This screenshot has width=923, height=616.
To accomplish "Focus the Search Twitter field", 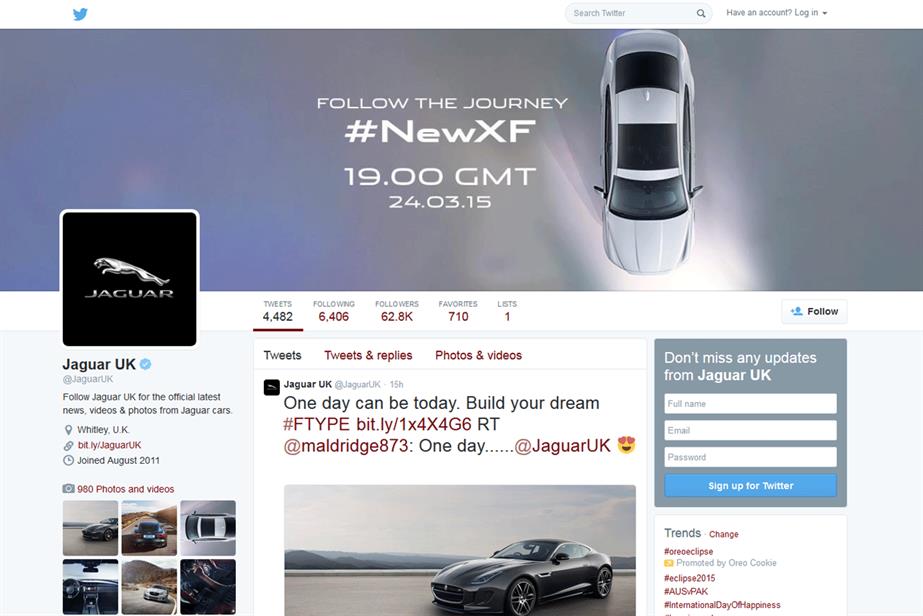I will [638, 13].
